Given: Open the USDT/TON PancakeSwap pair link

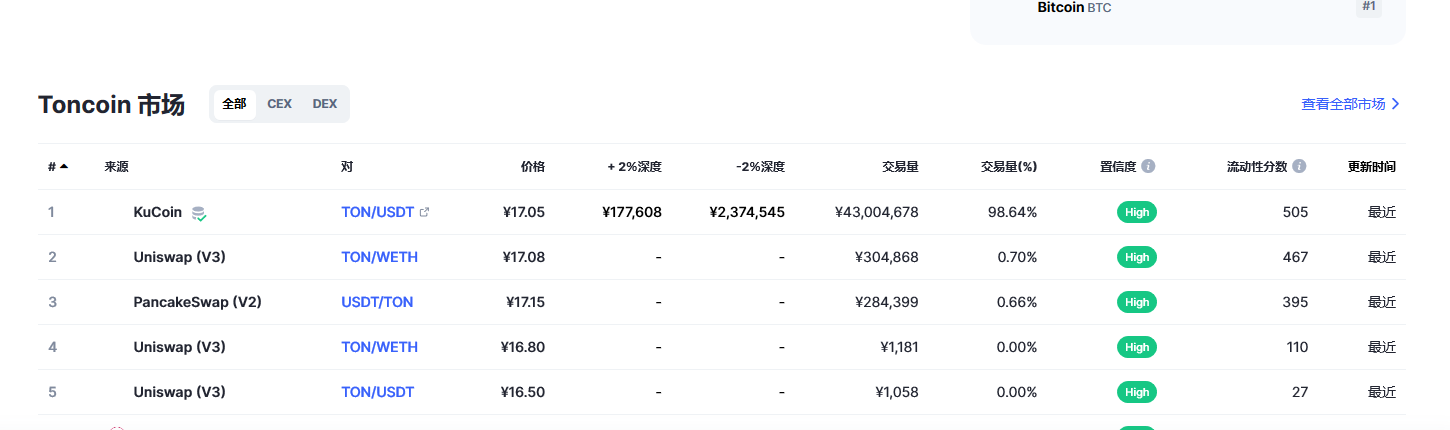Looking at the screenshot, I should (x=377, y=302).
